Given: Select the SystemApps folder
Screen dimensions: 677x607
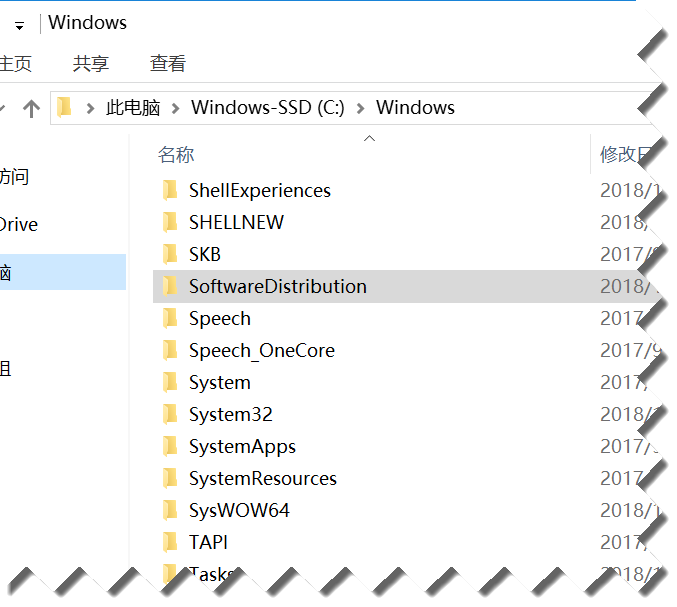Looking at the screenshot, I should [x=402, y=446].
